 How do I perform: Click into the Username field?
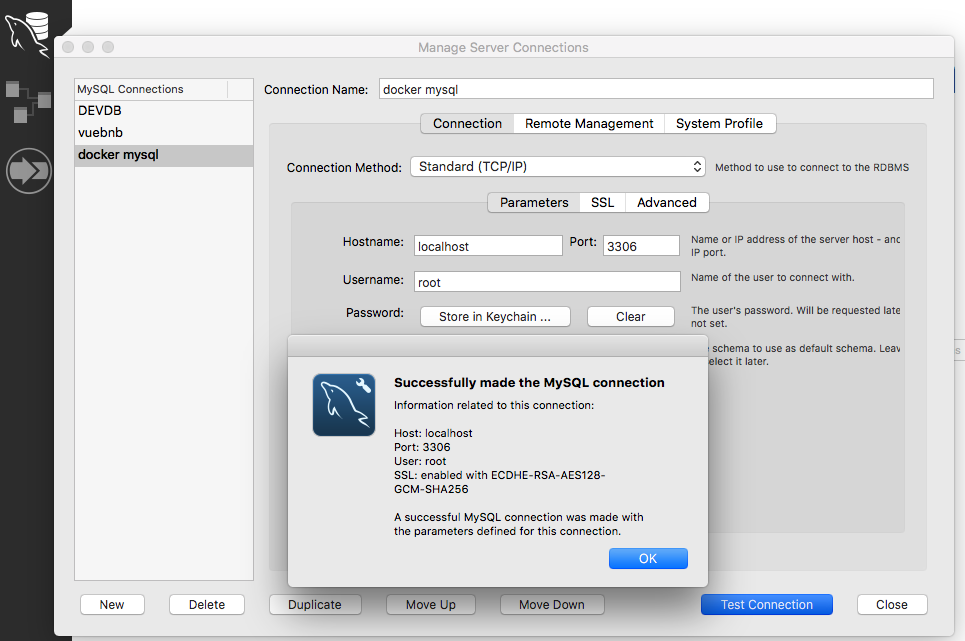547,282
